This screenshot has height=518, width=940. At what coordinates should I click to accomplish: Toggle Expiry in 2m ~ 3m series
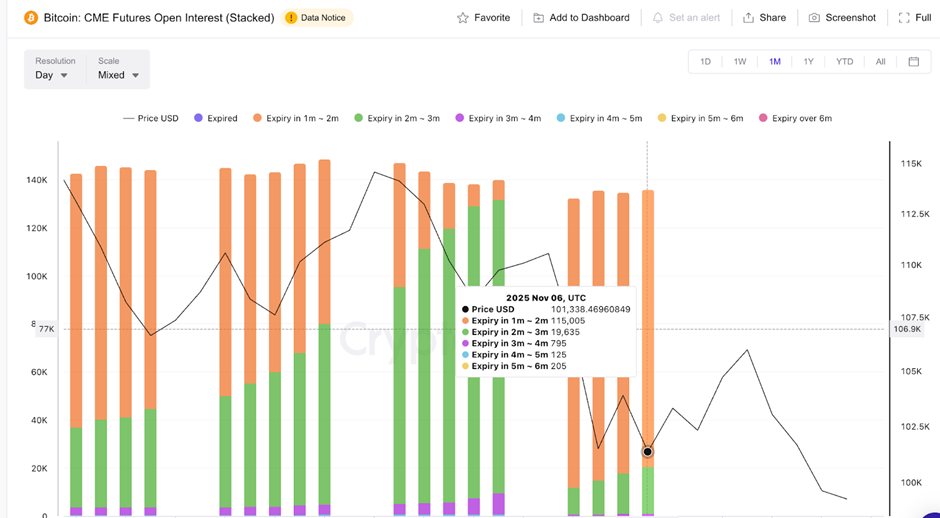coord(396,118)
